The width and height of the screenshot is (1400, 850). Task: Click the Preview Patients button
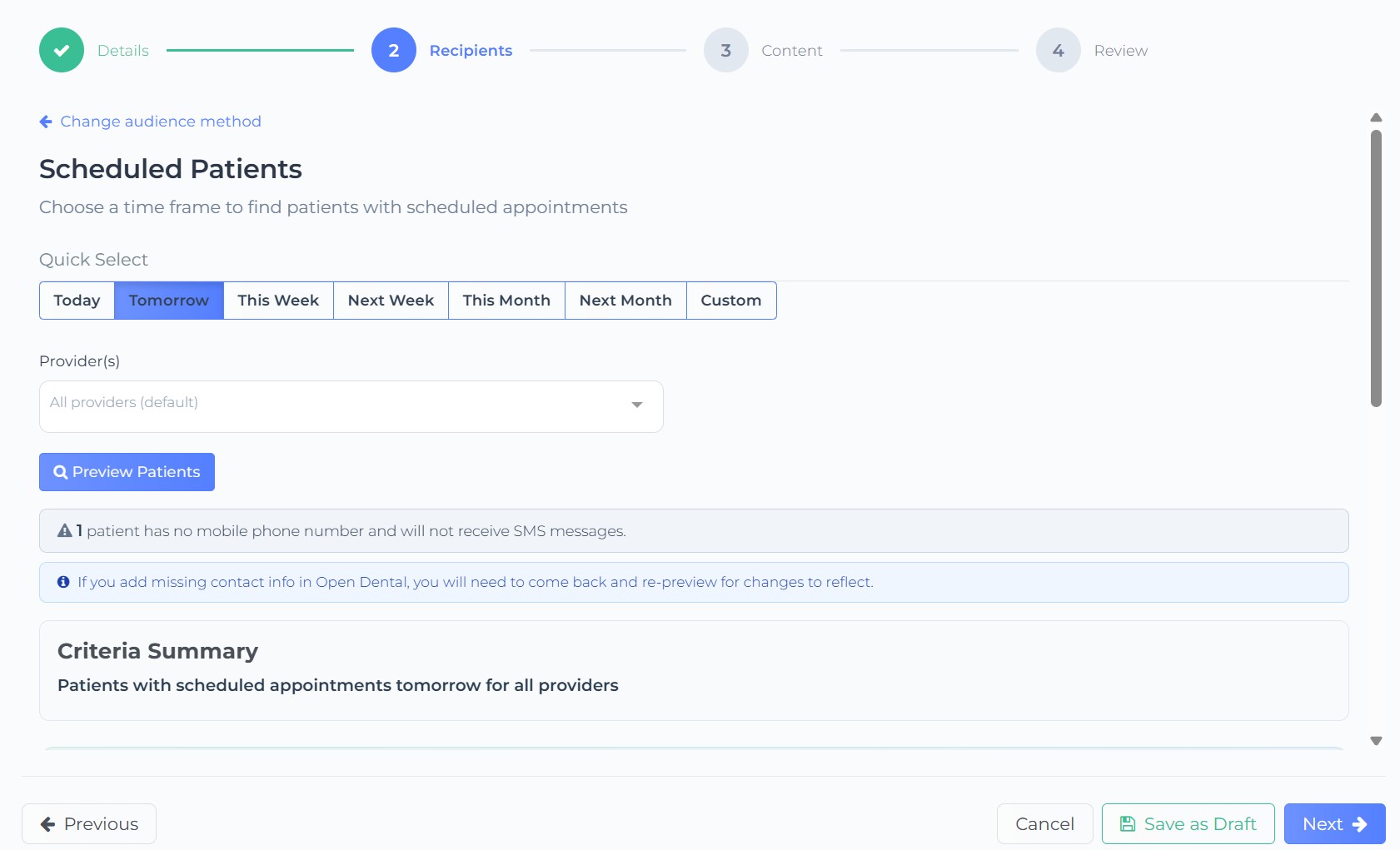tap(127, 472)
